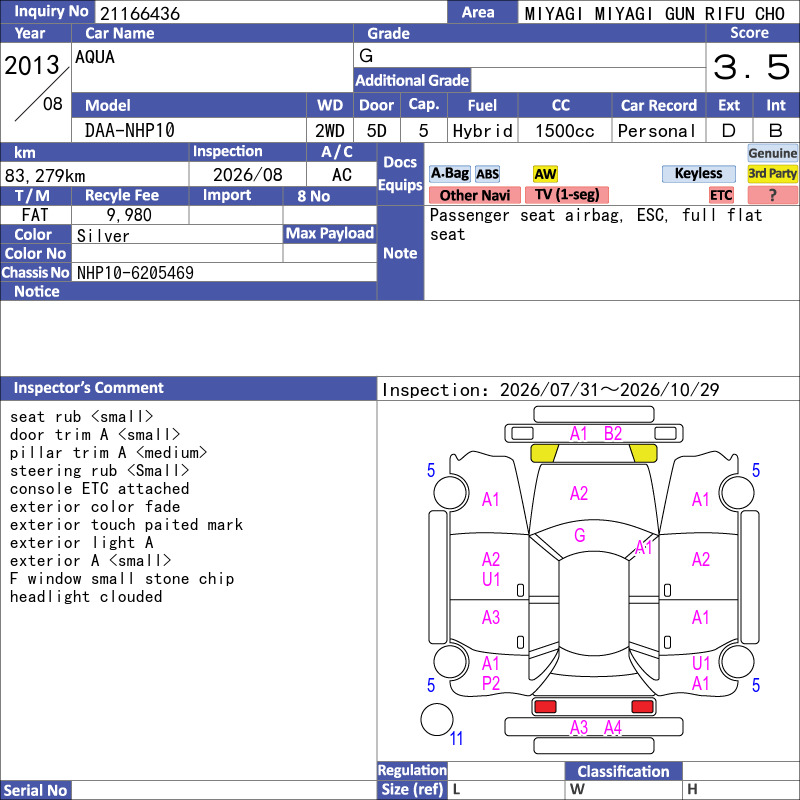Click the A3 mark on the rear door panel
Viewport: 800px width, 800px height.
tap(491, 618)
